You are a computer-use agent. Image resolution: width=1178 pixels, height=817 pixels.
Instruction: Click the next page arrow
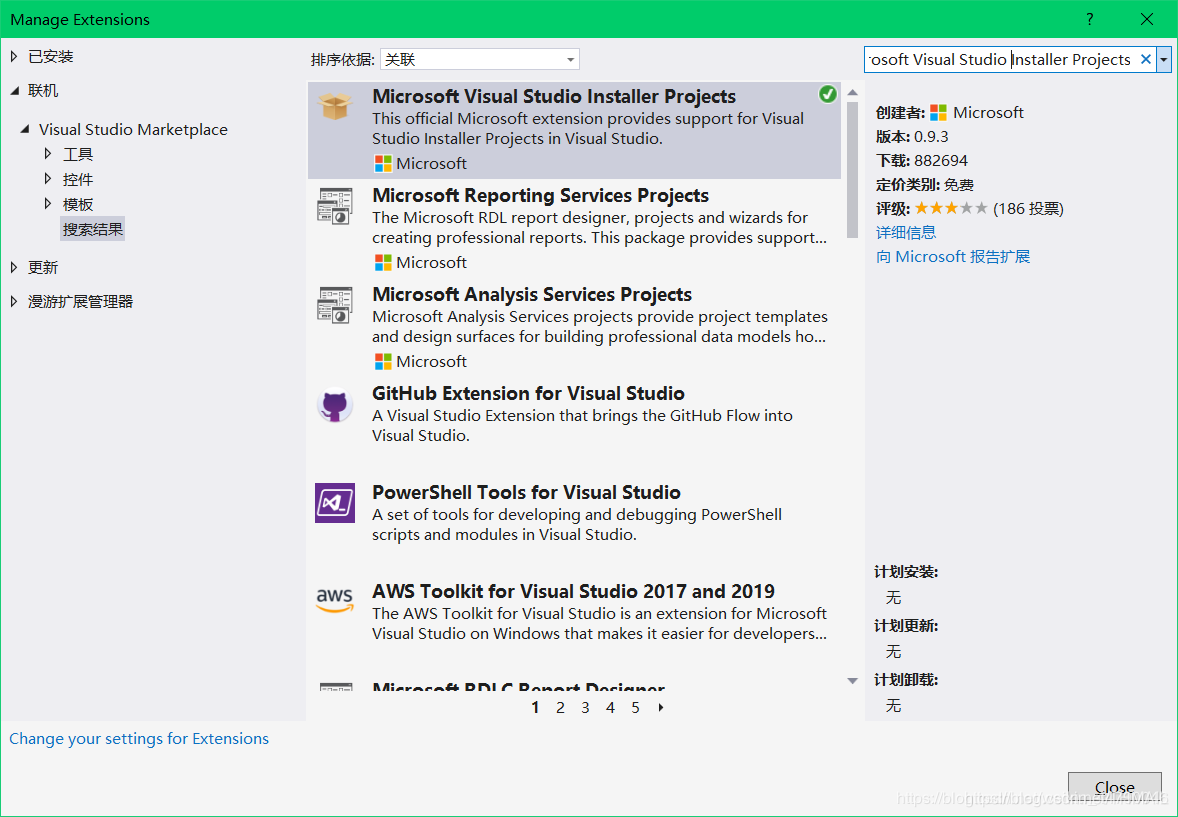pos(661,707)
